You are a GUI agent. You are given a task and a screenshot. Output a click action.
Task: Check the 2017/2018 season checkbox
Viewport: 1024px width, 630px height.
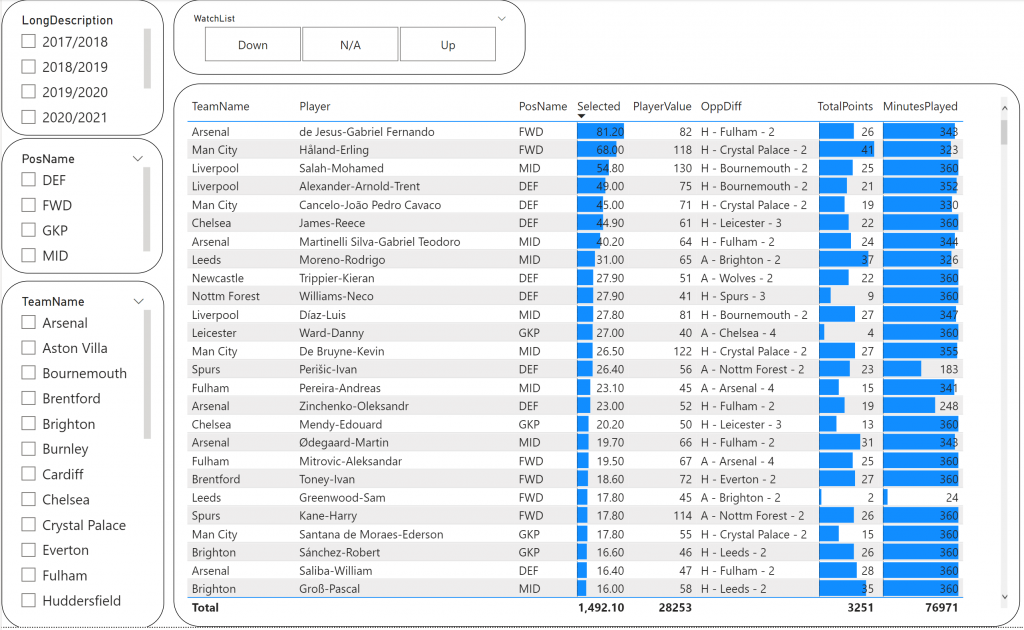28,42
